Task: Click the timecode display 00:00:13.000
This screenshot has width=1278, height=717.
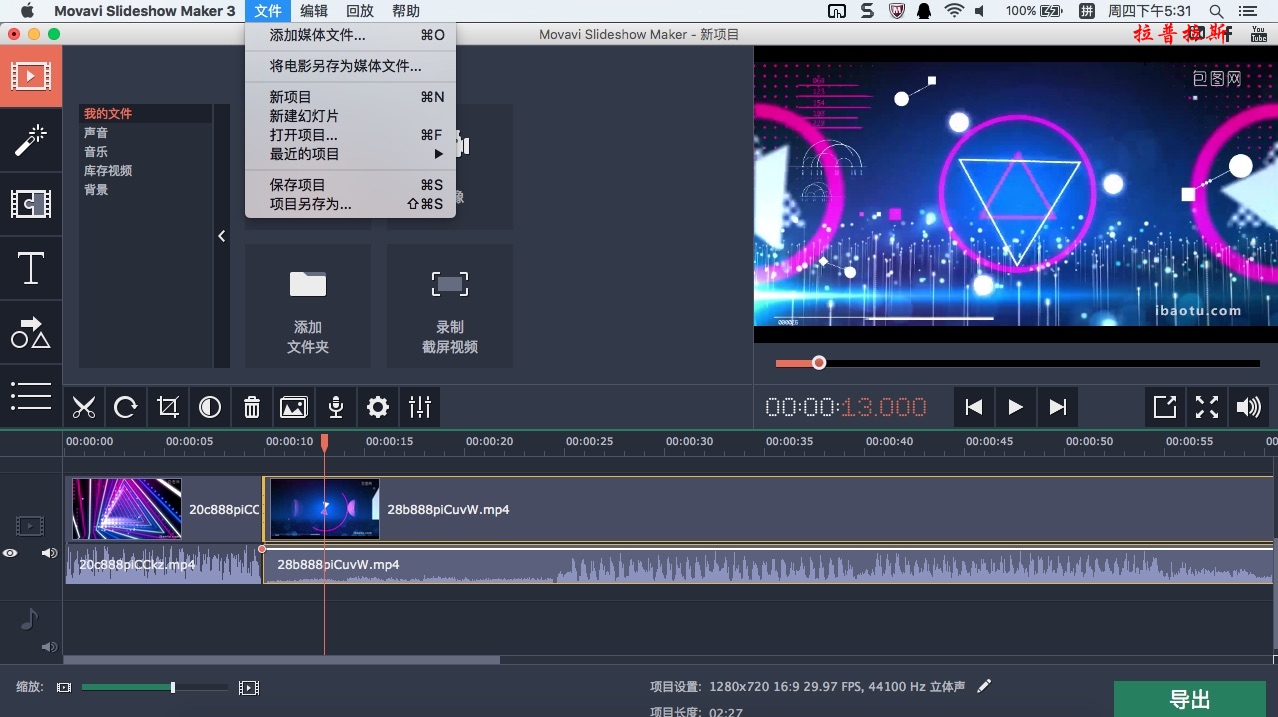Action: (x=846, y=407)
